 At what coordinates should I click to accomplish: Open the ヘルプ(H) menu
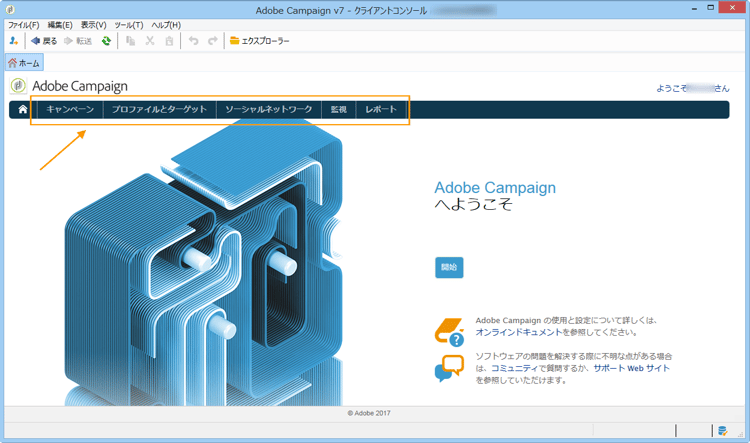click(x=166, y=25)
